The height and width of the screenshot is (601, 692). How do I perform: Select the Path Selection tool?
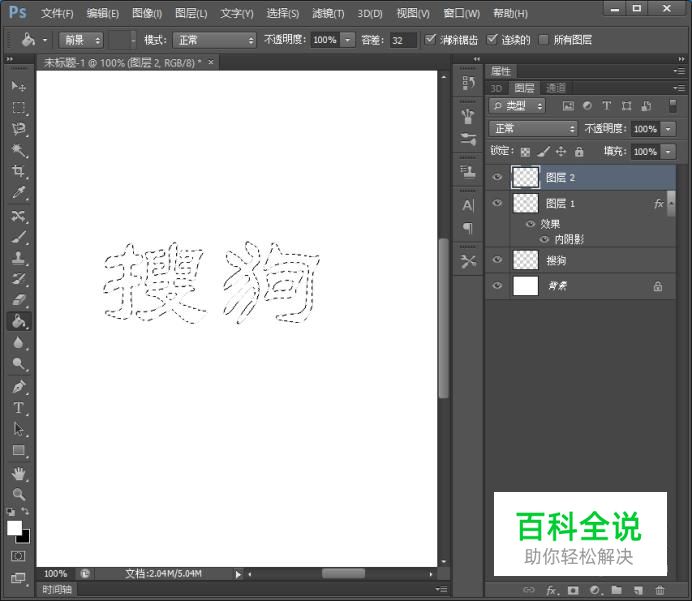(18, 429)
